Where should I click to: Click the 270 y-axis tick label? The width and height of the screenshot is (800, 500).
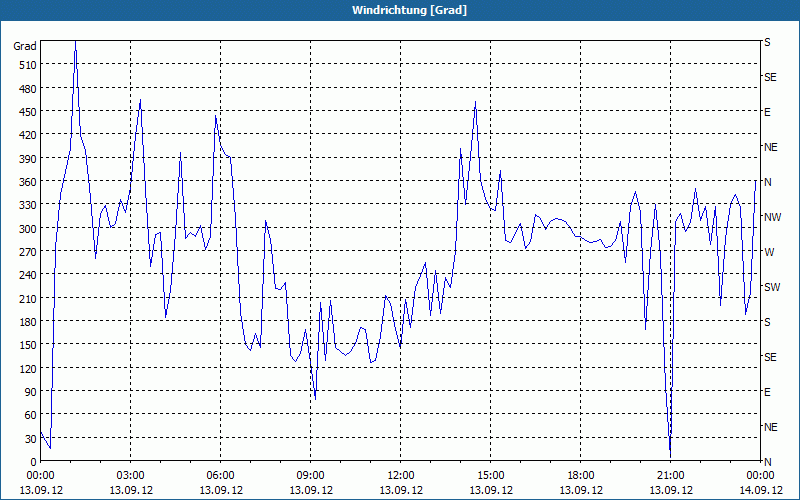point(28,252)
